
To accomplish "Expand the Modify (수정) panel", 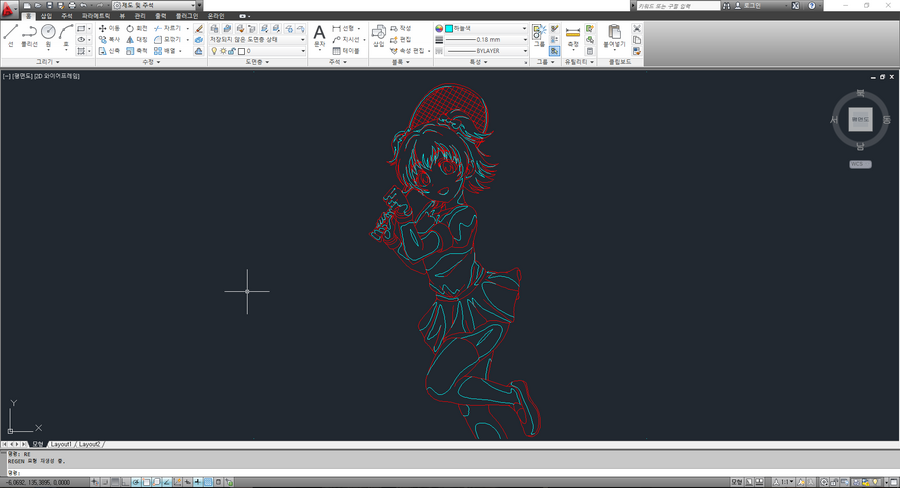I will point(151,61).
